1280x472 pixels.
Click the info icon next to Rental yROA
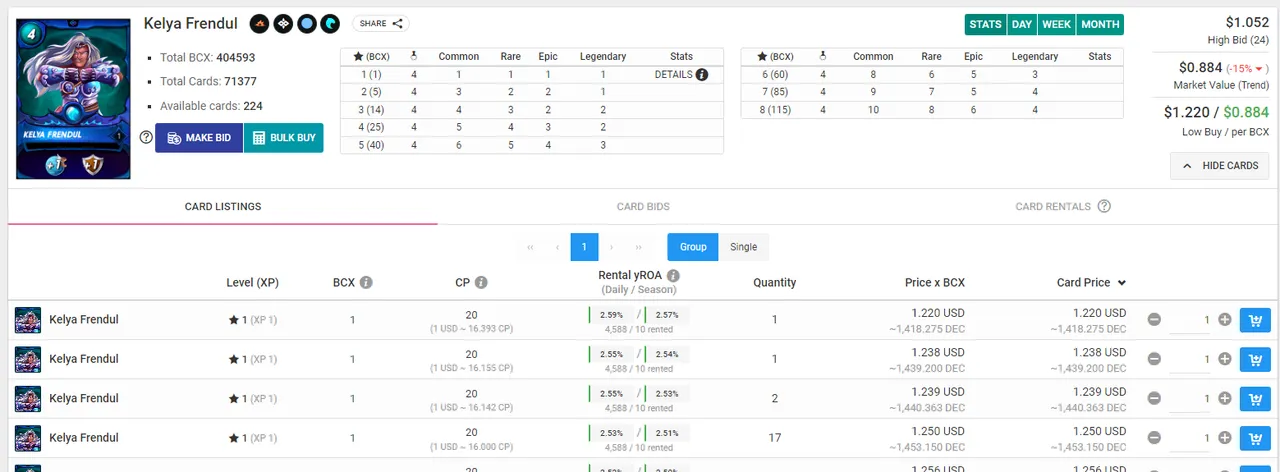point(673,276)
